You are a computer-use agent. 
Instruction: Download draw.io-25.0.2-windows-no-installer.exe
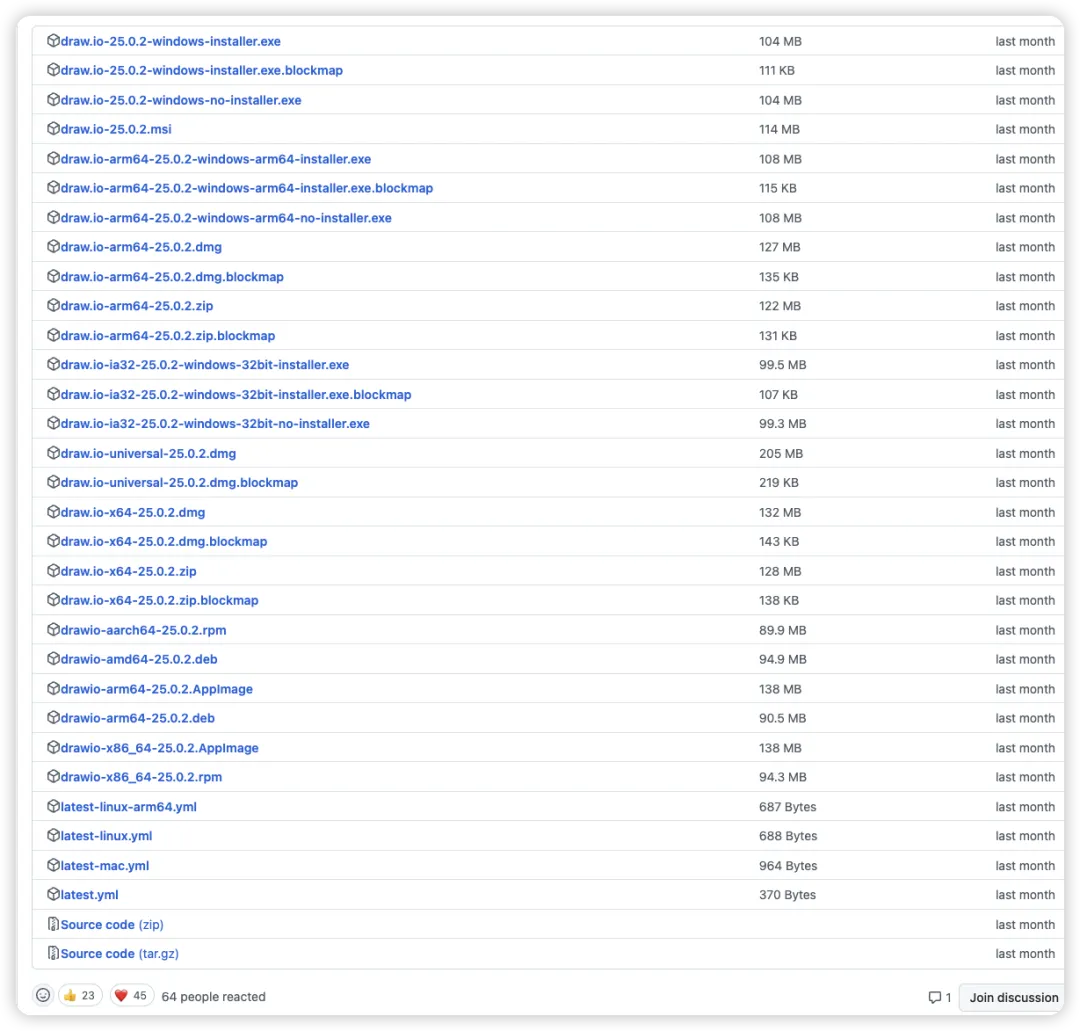181,100
